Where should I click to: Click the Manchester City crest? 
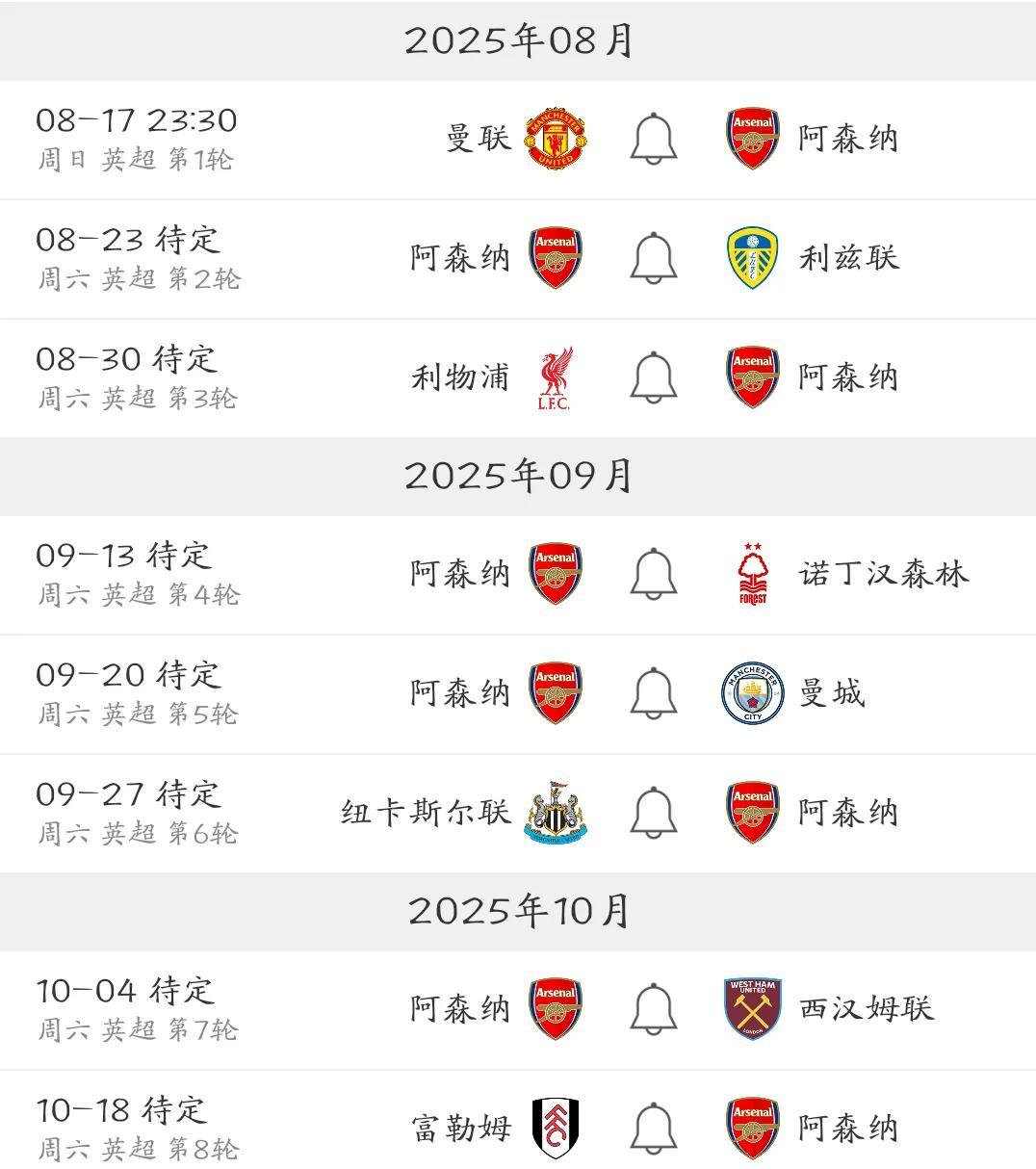[753, 693]
